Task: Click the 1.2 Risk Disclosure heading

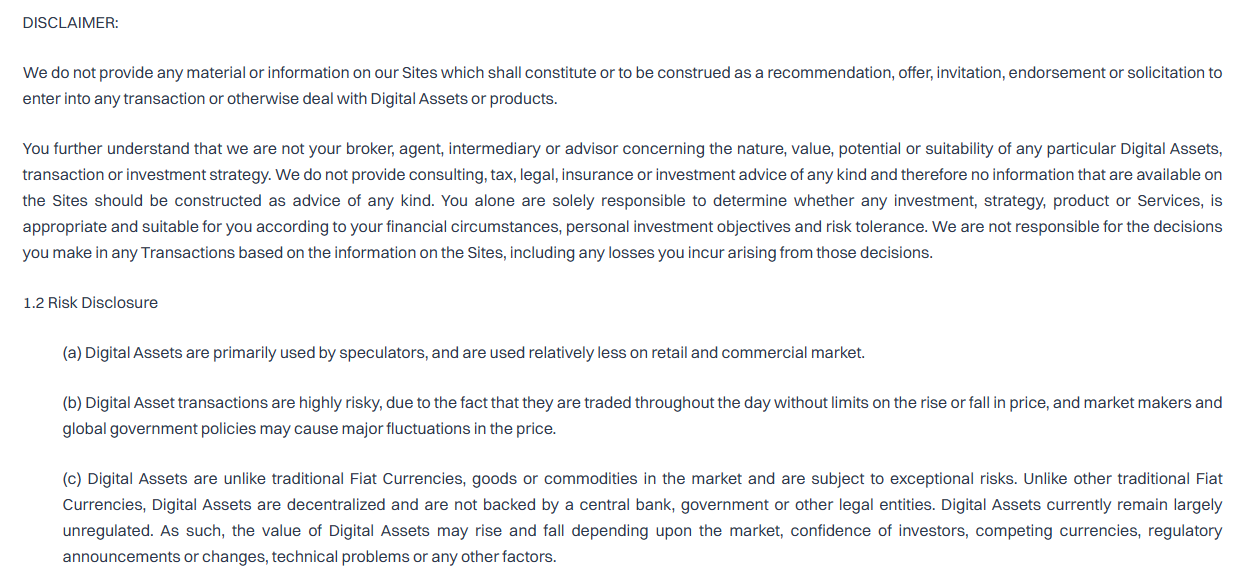Action: 90,302
